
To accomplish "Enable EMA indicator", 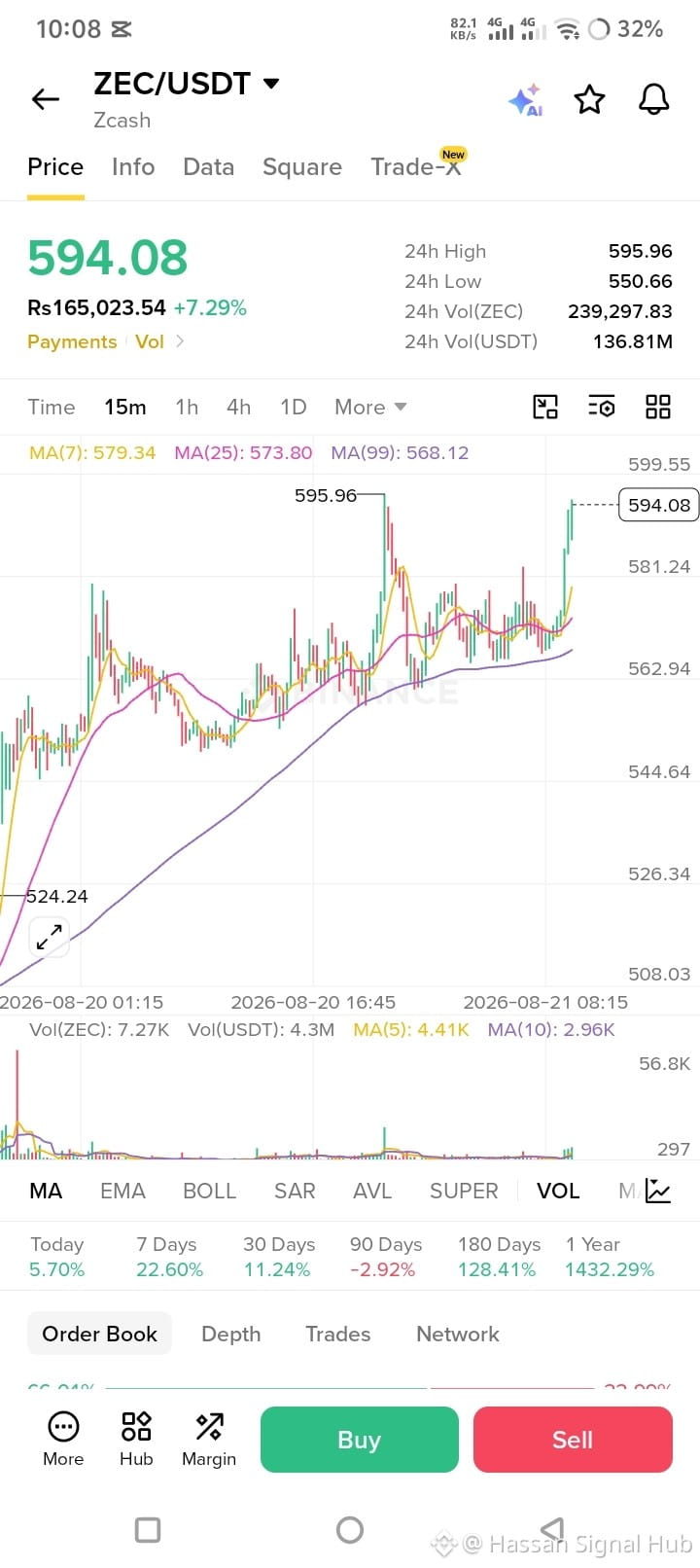I will pos(122,1191).
